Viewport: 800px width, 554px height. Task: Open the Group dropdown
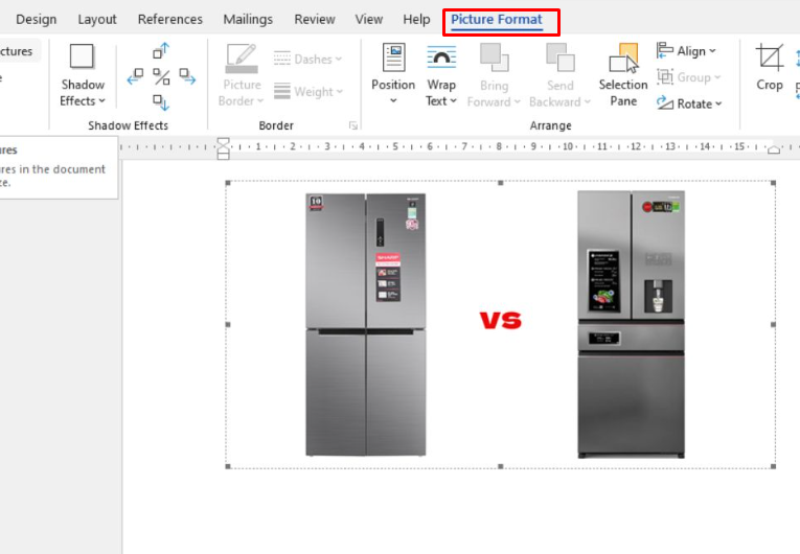point(689,78)
